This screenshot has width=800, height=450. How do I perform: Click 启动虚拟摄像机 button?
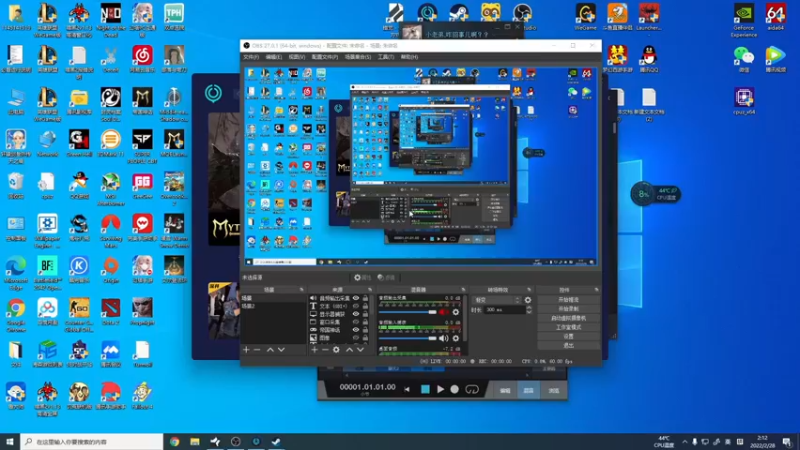(x=568, y=318)
